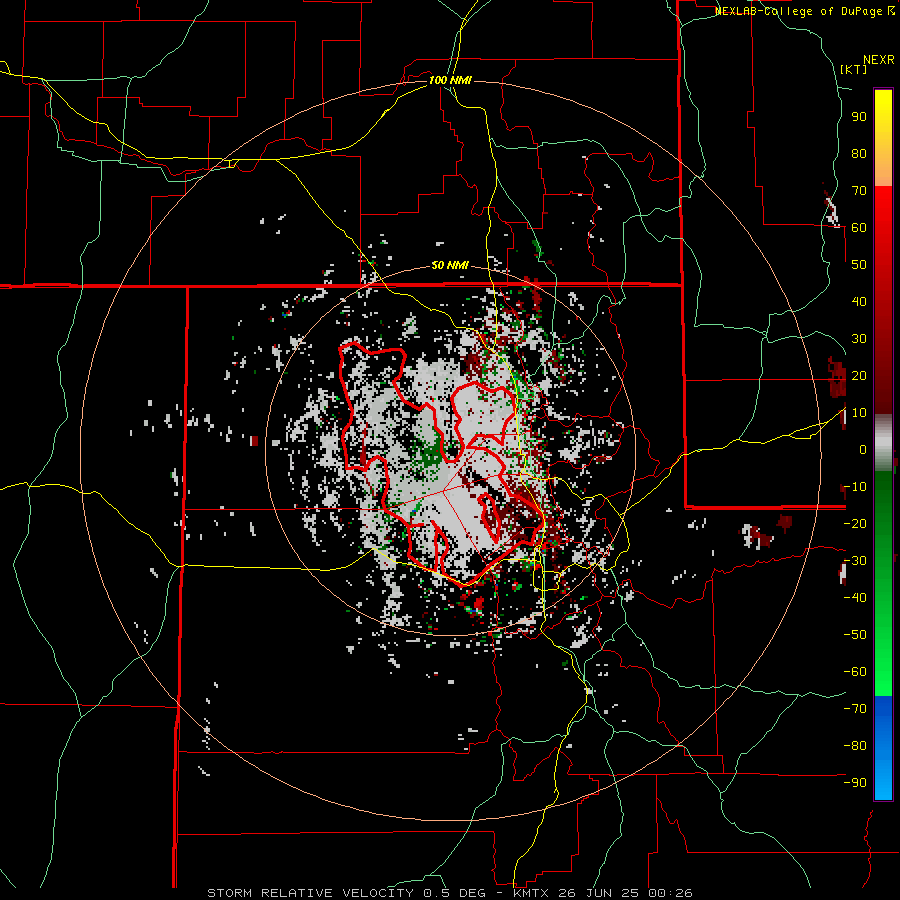Click the -70 value on the velocity scale
The width and height of the screenshot is (900, 900).
point(855,709)
